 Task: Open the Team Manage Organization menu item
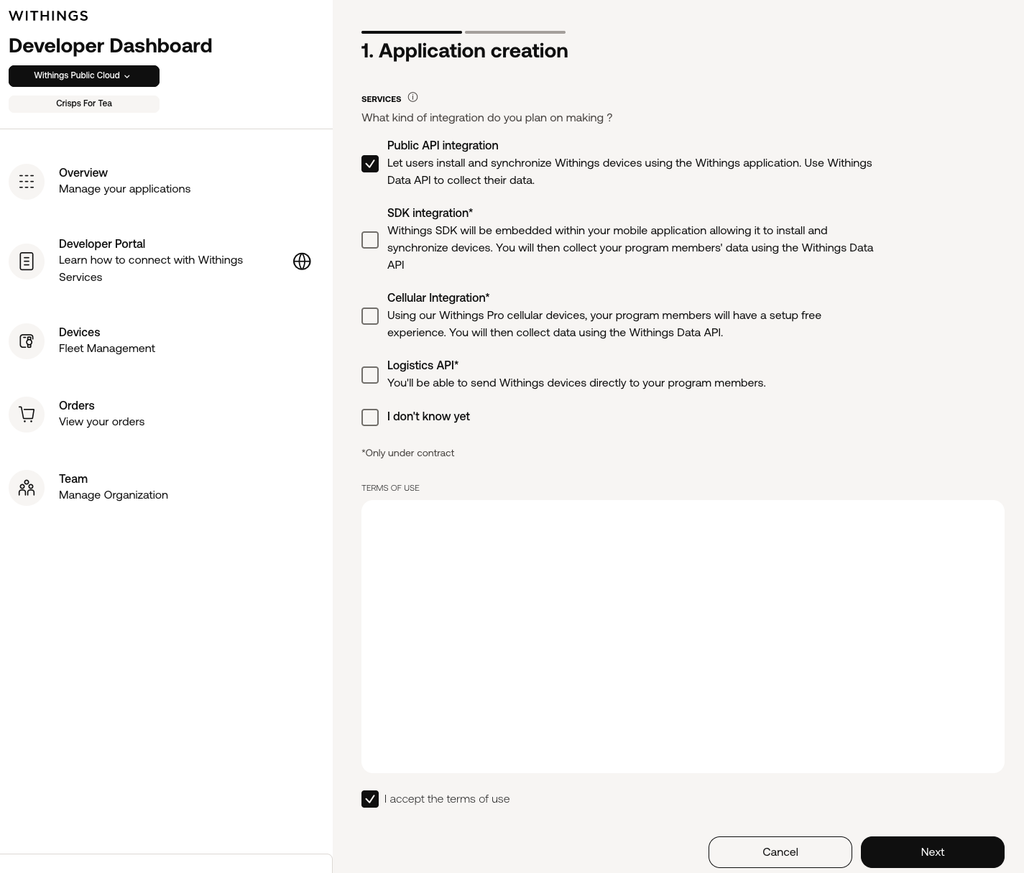(x=113, y=487)
